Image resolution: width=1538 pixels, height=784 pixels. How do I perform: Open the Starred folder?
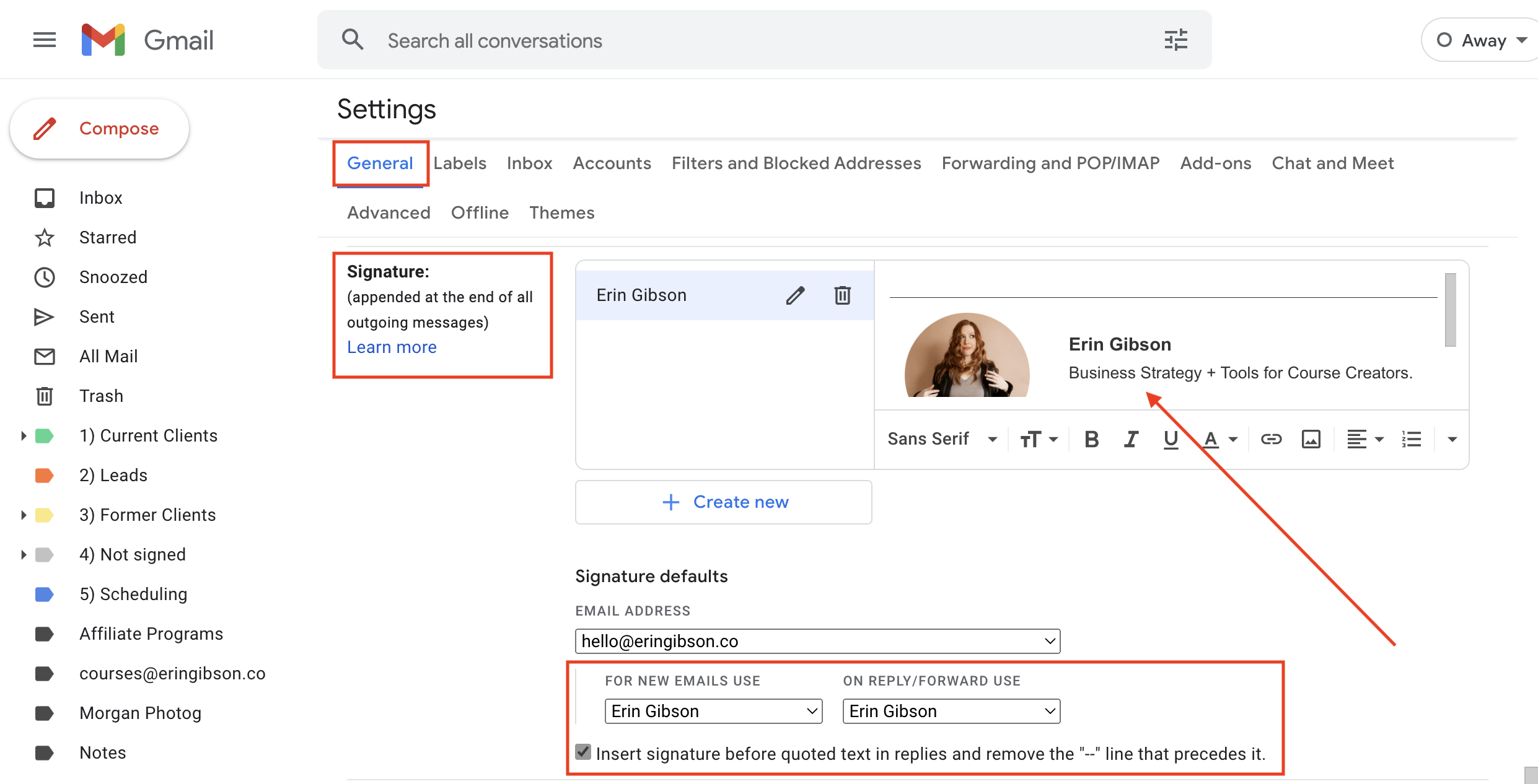click(108, 237)
